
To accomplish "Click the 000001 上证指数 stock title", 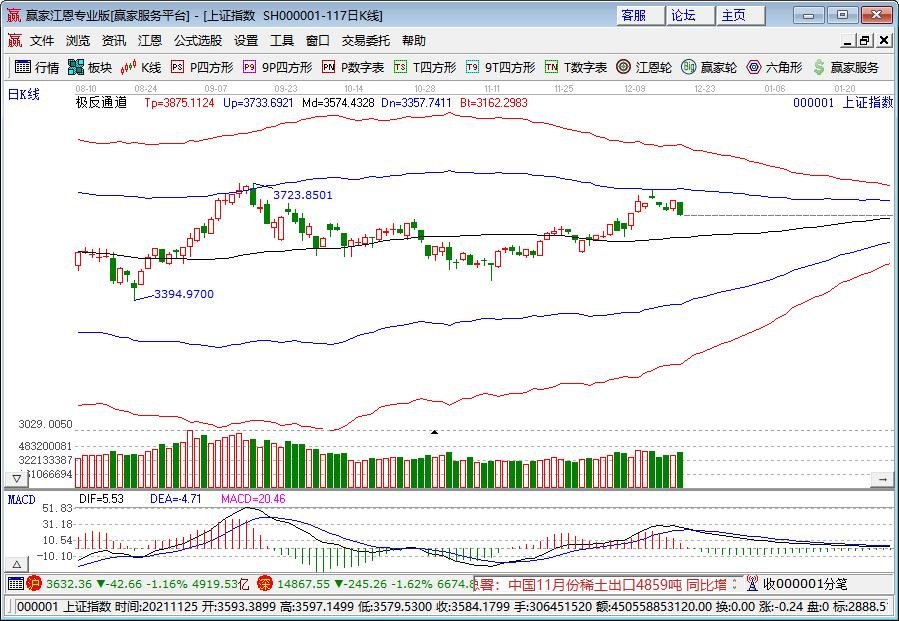I will pyautogui.click(x=842, y=103).
